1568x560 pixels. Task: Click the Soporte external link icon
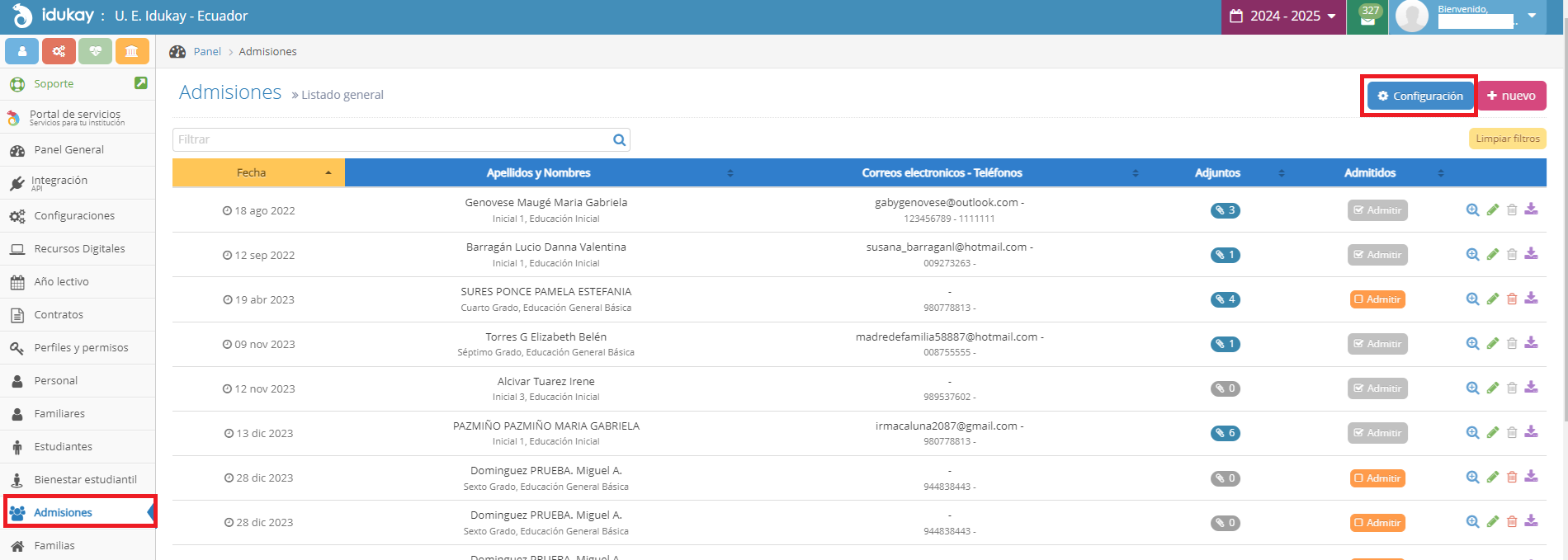pos(141,83)
